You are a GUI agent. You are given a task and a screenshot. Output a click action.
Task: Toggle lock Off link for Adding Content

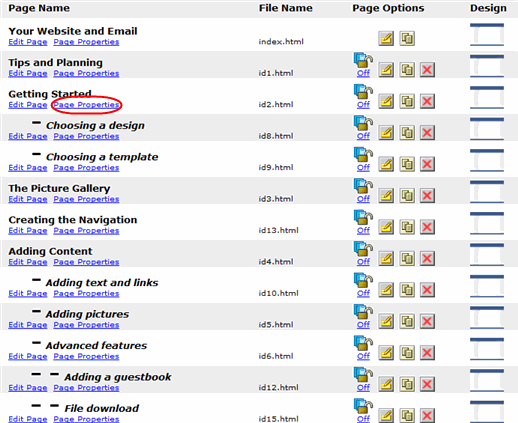[x=363, y=262]
